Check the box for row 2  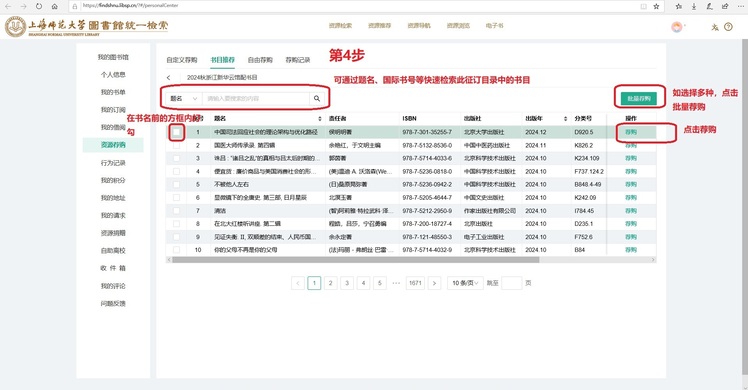(x=177, y=145)
